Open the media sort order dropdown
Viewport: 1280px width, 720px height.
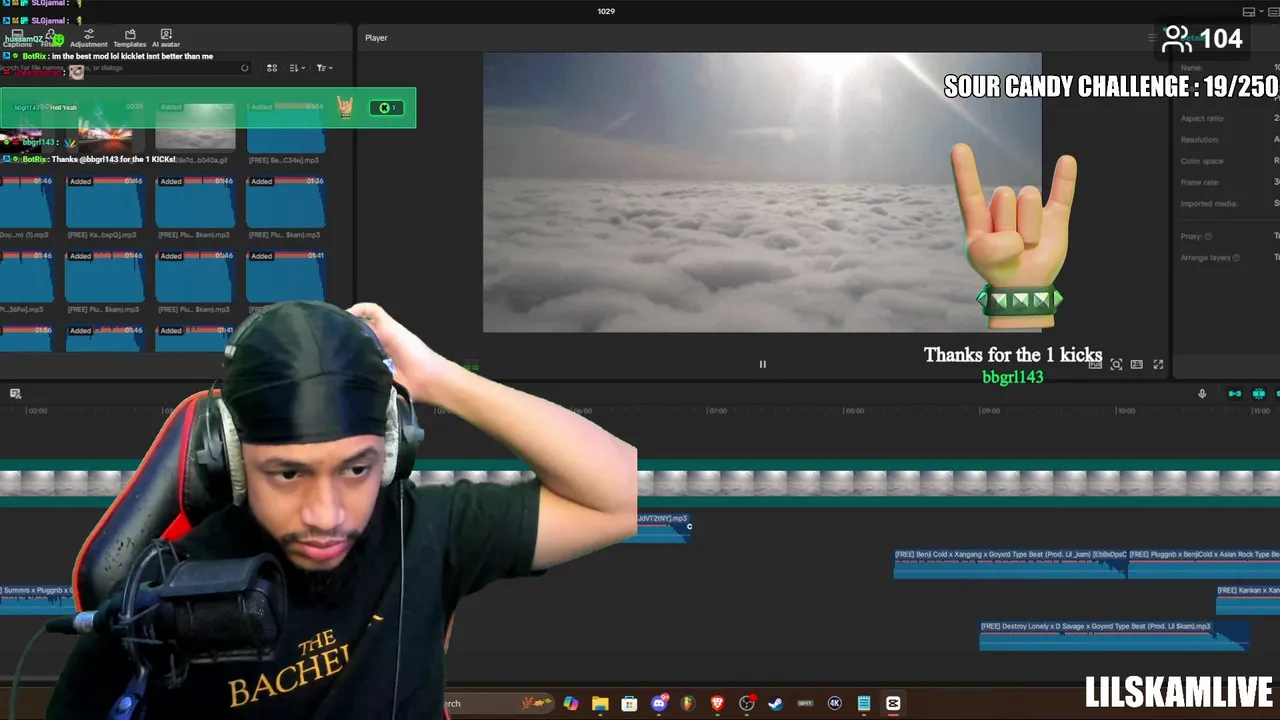click(297, 68)
